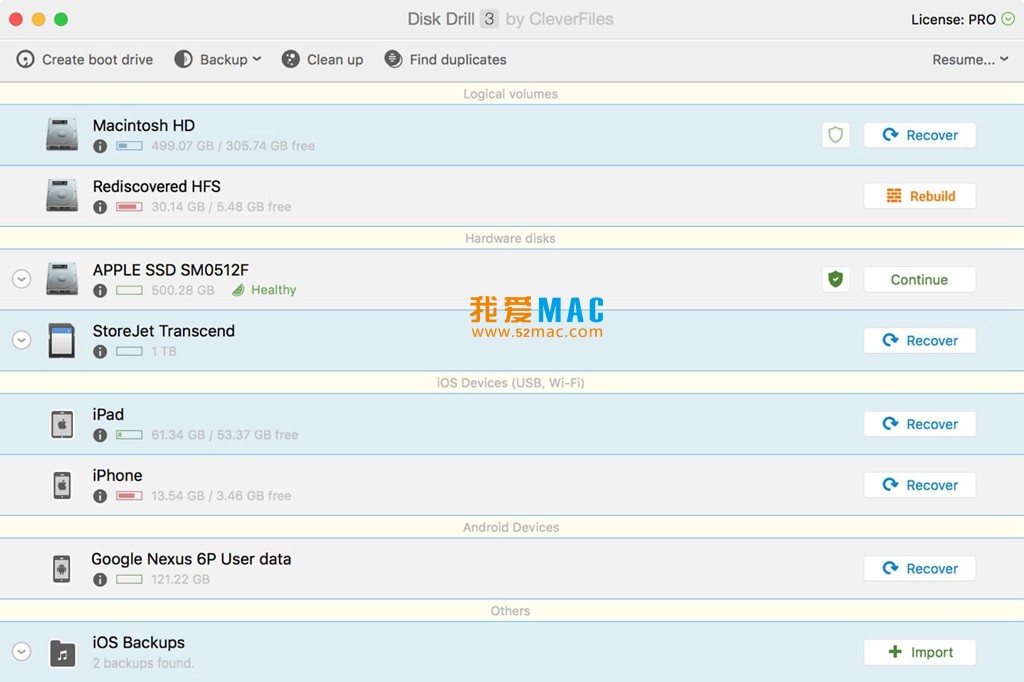Click the License PRO status icon
The width and height of the screenshot is (1024, 682).
(1008, 19)
